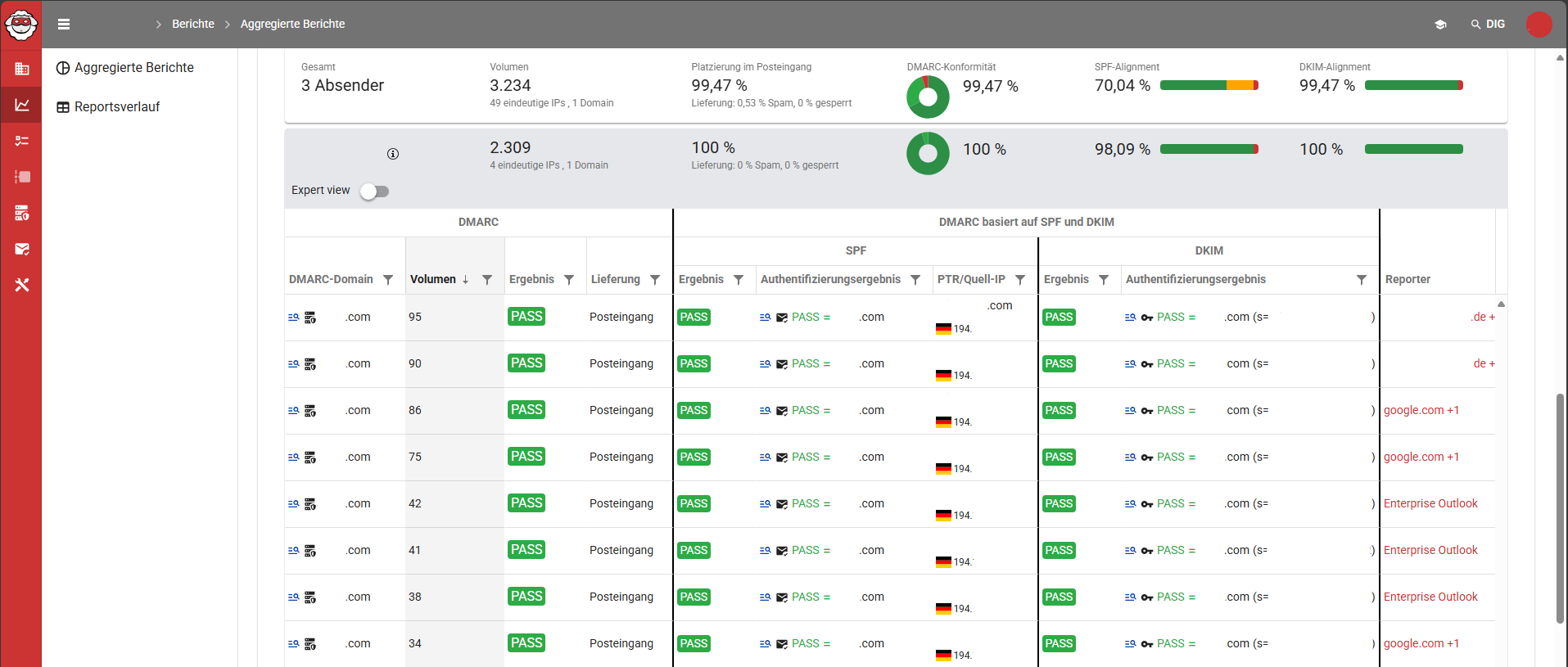Click the page vertical scrollbar
Screen dimensions: 1568x667
point(1560,507)
